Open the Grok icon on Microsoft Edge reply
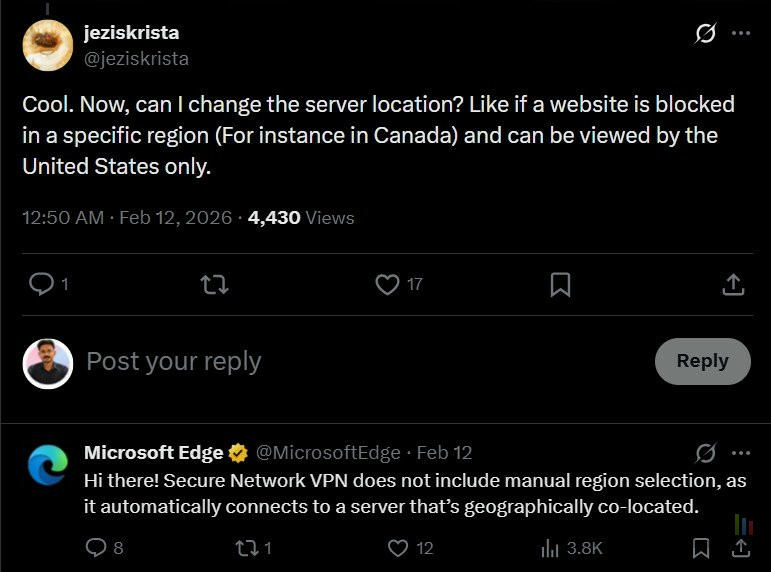 click(x=705, y=452)
